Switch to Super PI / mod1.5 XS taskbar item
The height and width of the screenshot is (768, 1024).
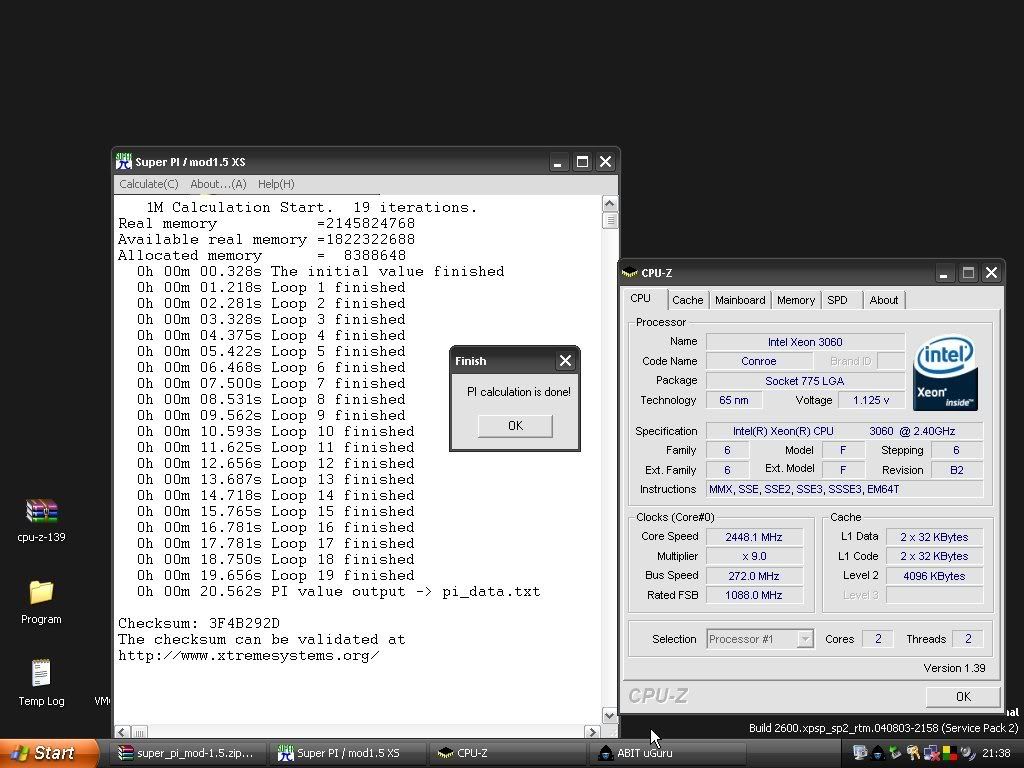[x=348, y=753]
